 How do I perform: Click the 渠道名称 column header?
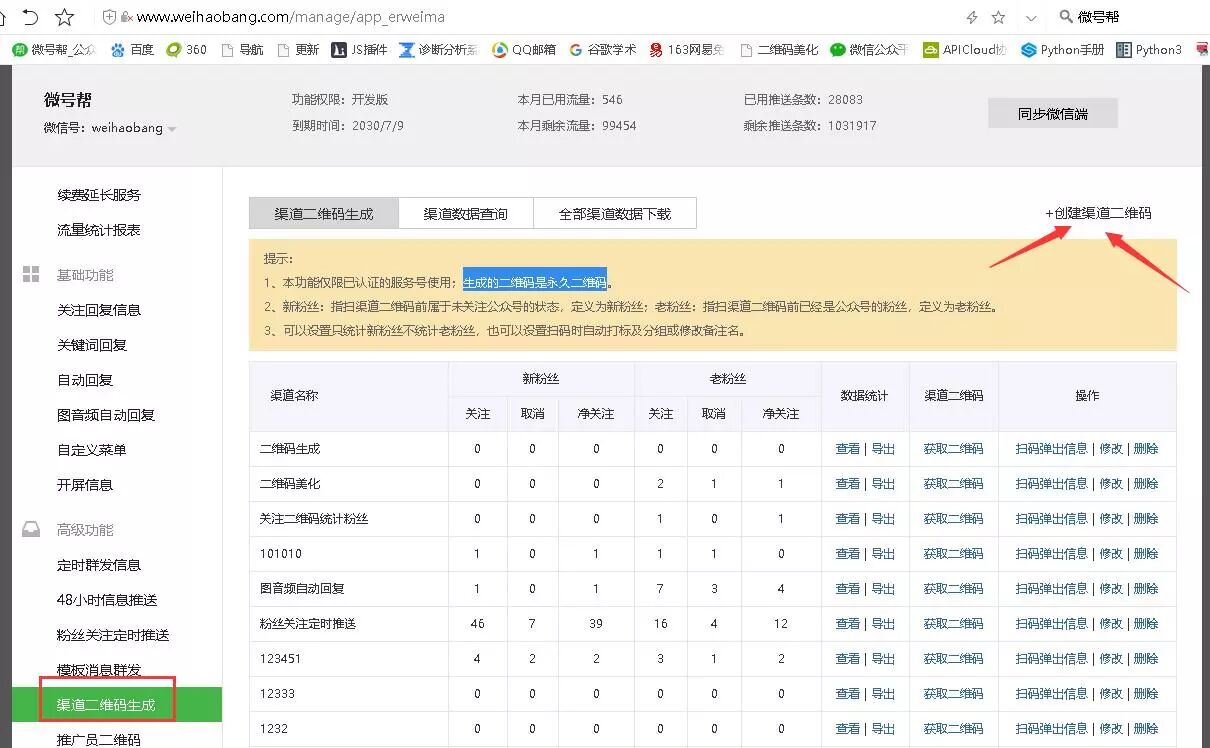[x=294, y=396]
